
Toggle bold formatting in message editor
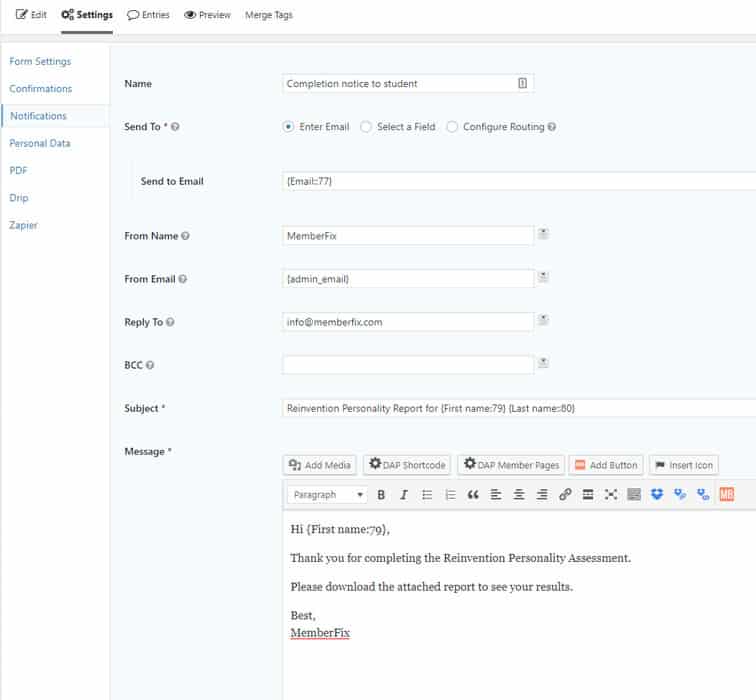tap(381, 495)
